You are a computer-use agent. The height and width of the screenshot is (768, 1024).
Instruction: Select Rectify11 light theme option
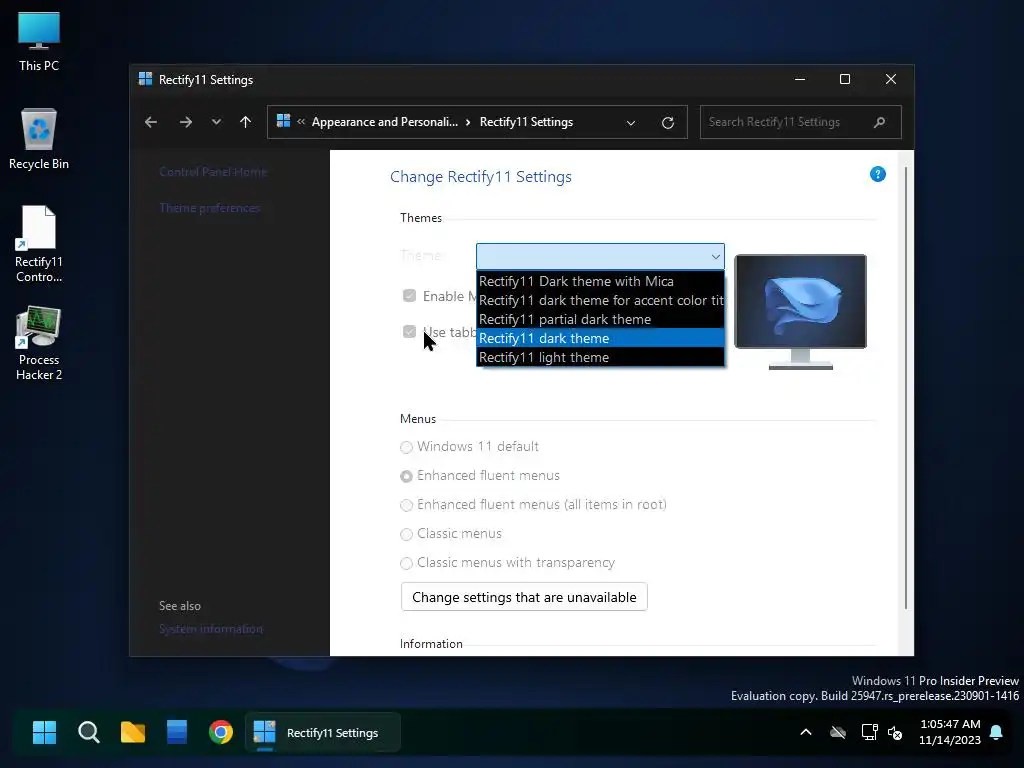pyautogui.click(x=600, y=357)
